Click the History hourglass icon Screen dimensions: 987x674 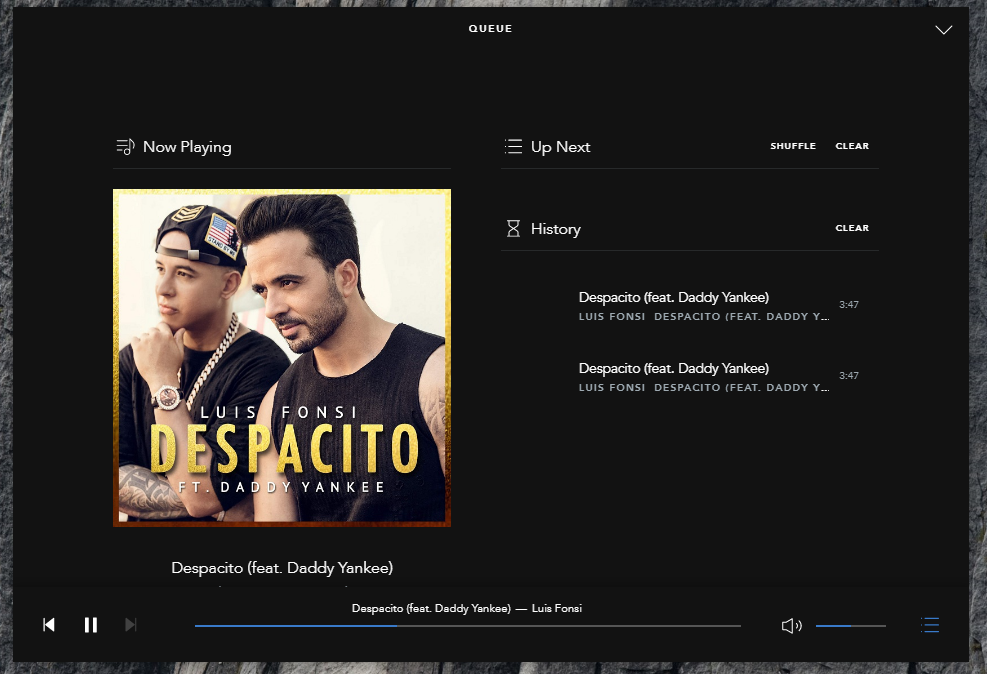[x=514, y=228]
